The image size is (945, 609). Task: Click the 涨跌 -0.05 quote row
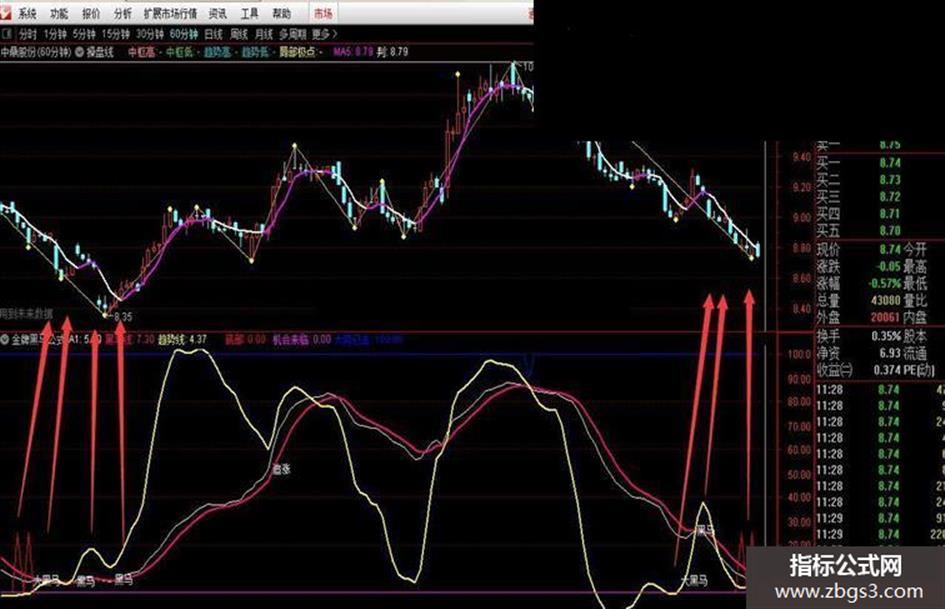[859, 266]
